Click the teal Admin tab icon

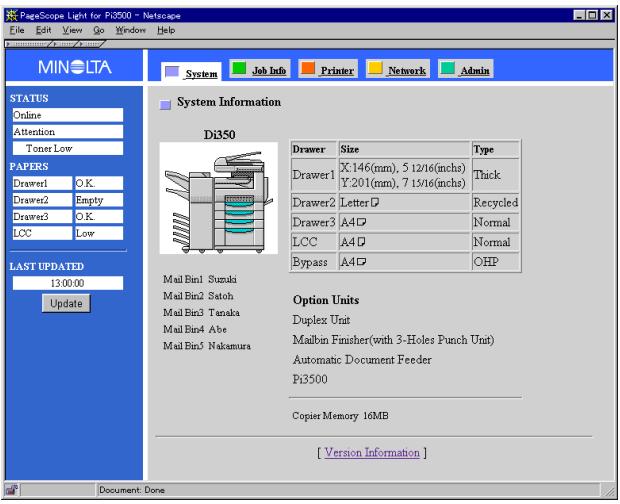447,68
